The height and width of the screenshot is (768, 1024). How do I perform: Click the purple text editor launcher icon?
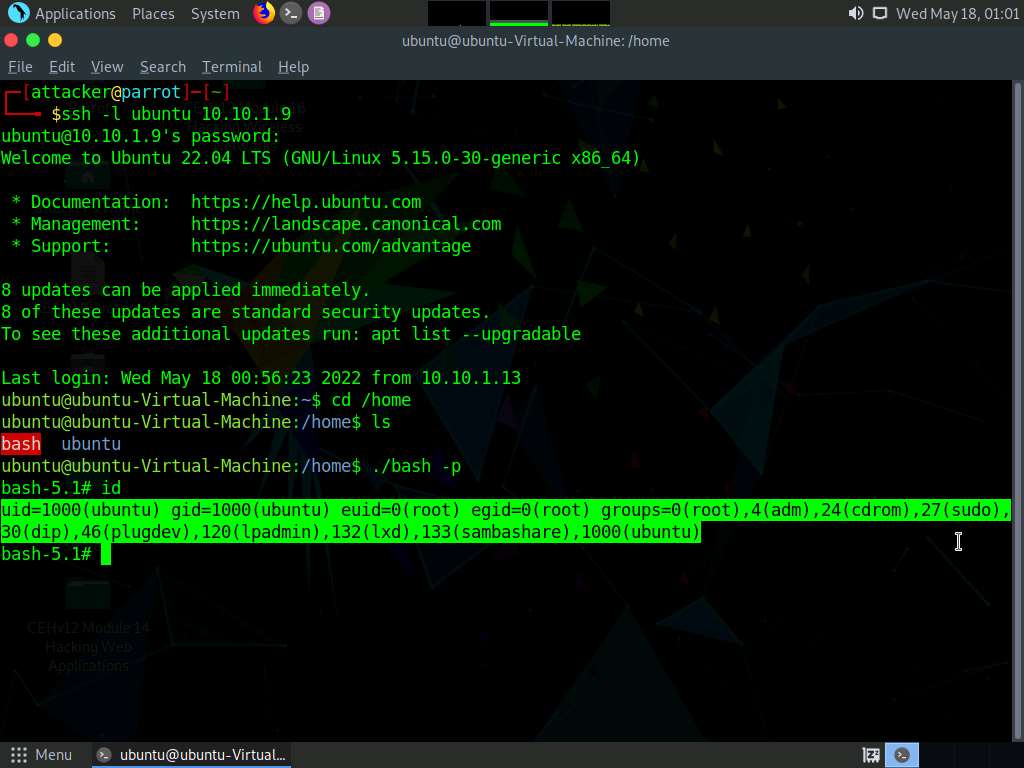click(318, 13)
